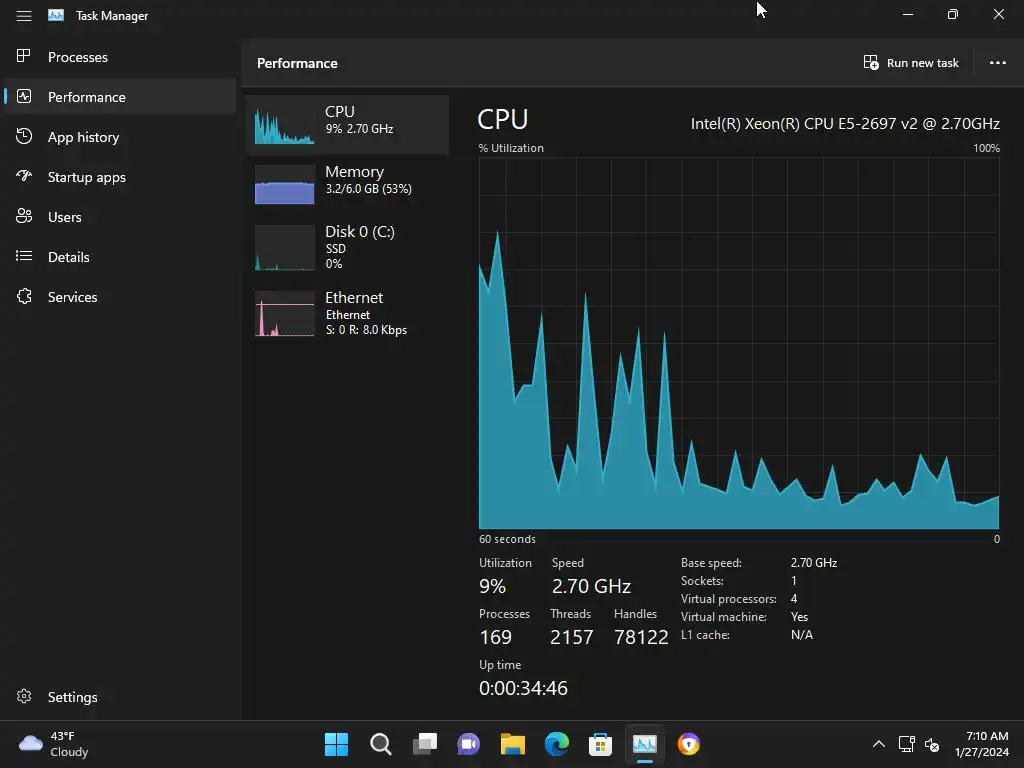Screen dimensions: 1024x768
Task: Open the Settings page label
Action: pos(72,697)
